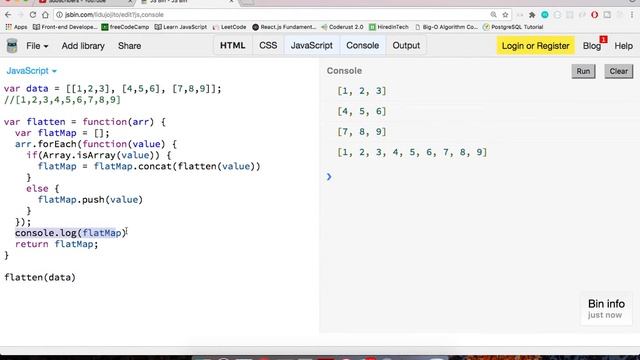
Task: Click the JS Bin logo icon
Action: click(12, 46)
